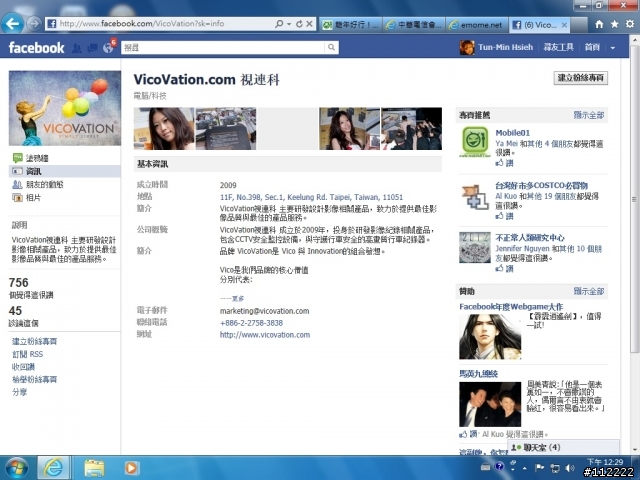Viewport: 640px width, 480px height.
Task: Click the browser forward arrow button
Action: point(34,24)
